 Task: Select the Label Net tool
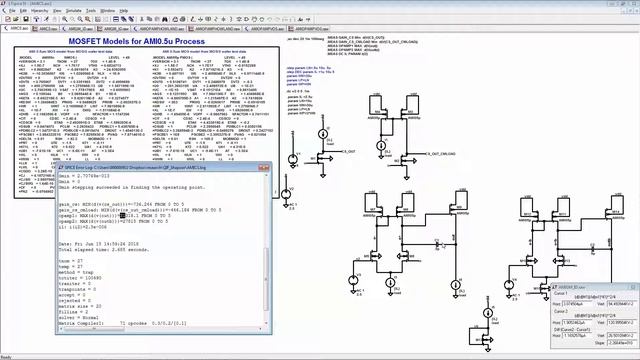click(208, 19)
